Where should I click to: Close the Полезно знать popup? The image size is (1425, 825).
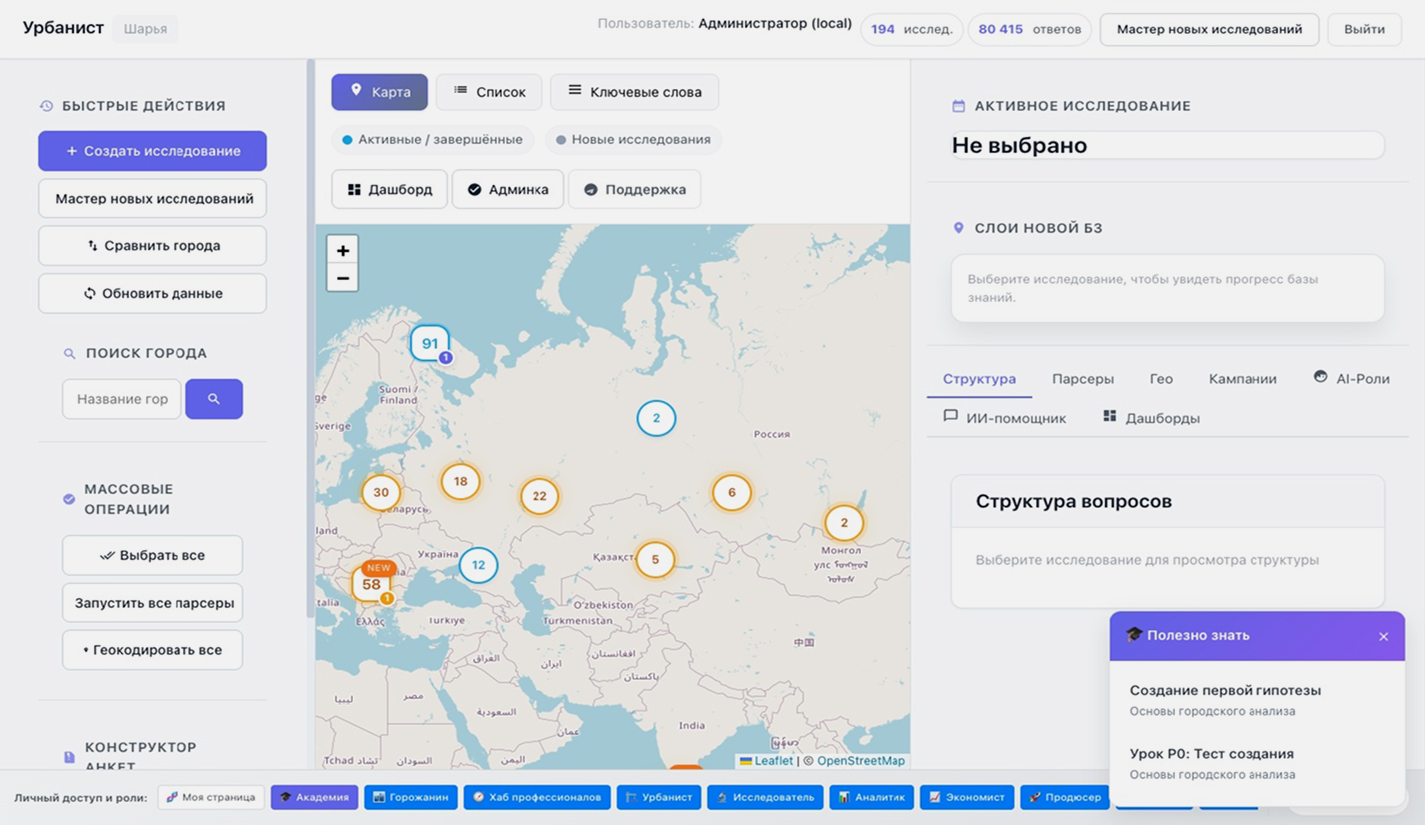[x=1383, y=636]
